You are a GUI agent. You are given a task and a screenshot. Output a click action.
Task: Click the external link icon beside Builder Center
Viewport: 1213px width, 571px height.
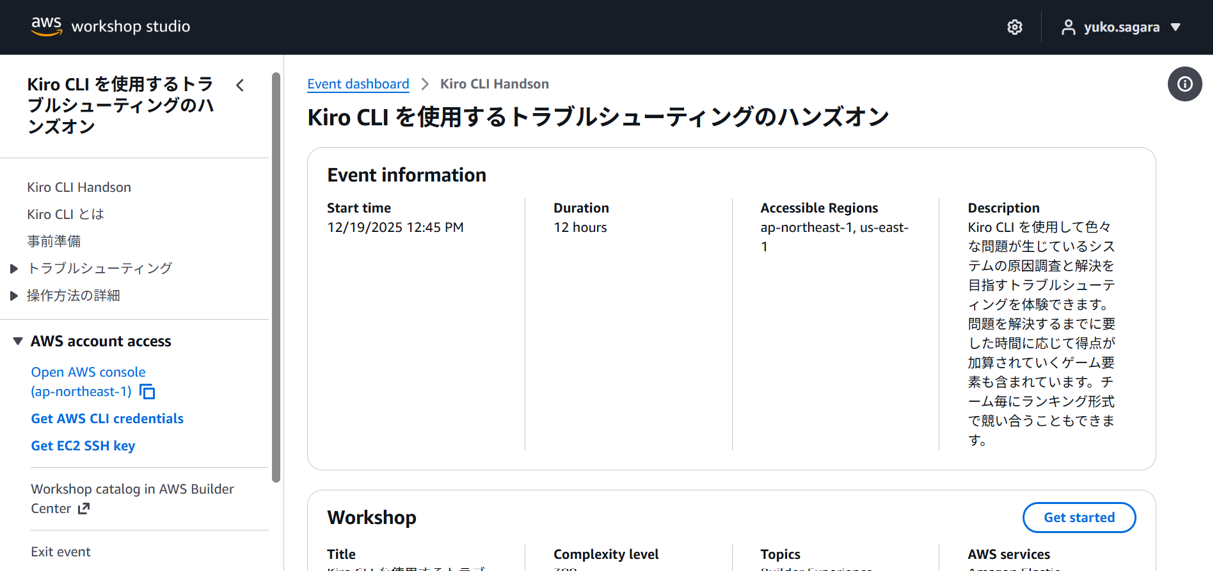[84, 509]
